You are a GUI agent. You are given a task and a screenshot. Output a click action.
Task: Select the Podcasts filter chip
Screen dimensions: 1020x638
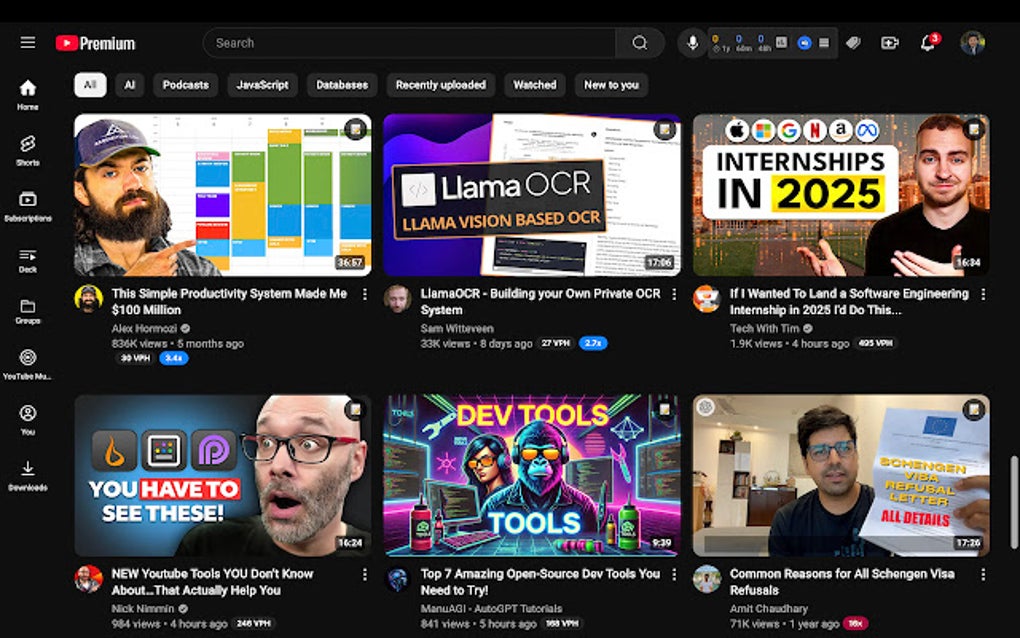tap(185, 85)
